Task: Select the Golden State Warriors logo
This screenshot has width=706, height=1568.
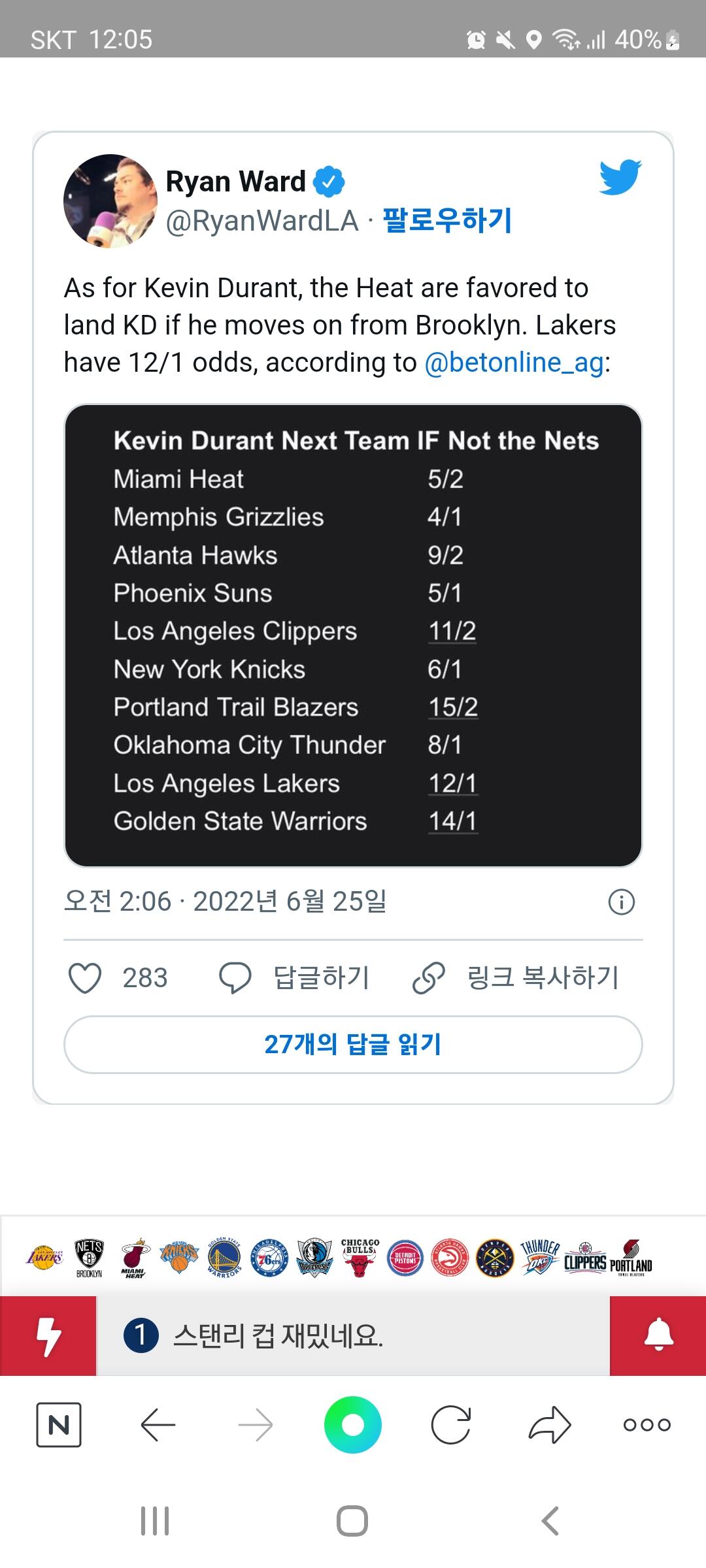Action: [x=224, y=1257]
